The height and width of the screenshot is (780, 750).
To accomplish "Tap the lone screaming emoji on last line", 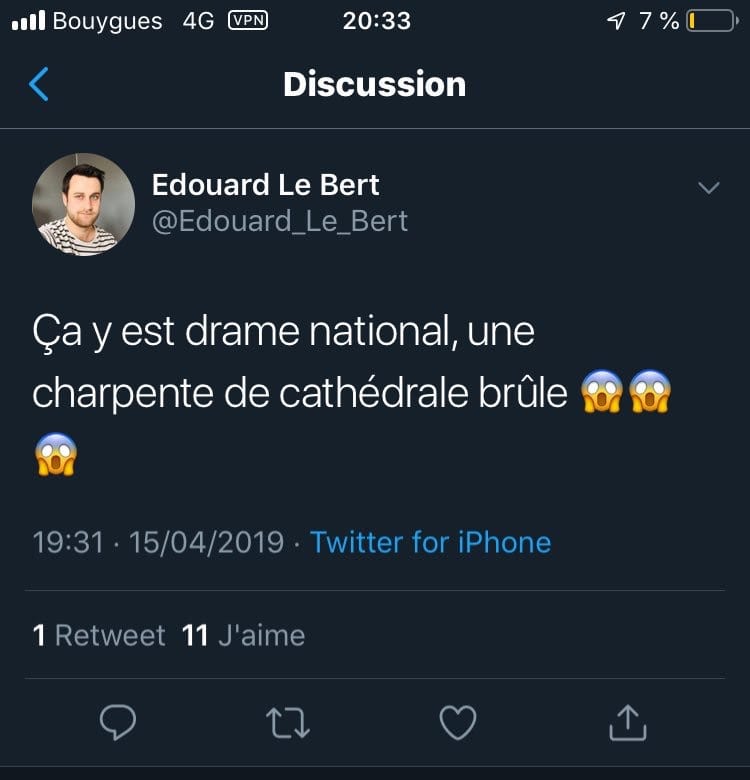I will [55, 455].
